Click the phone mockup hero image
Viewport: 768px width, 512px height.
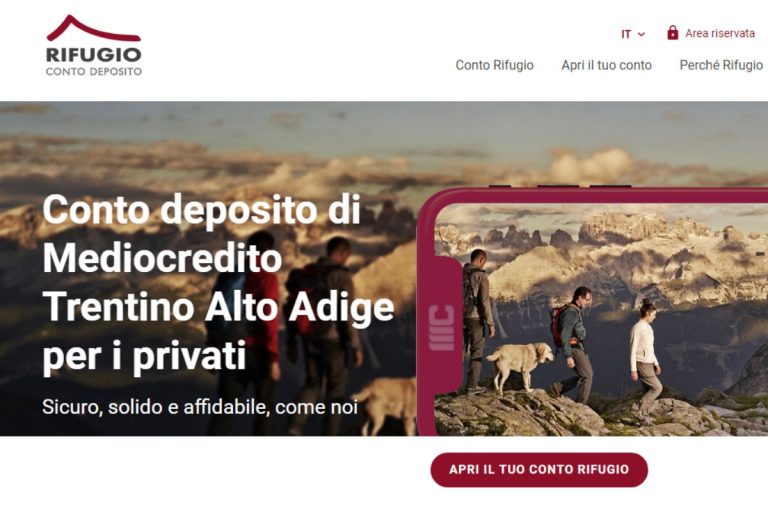tap(592, 312)
